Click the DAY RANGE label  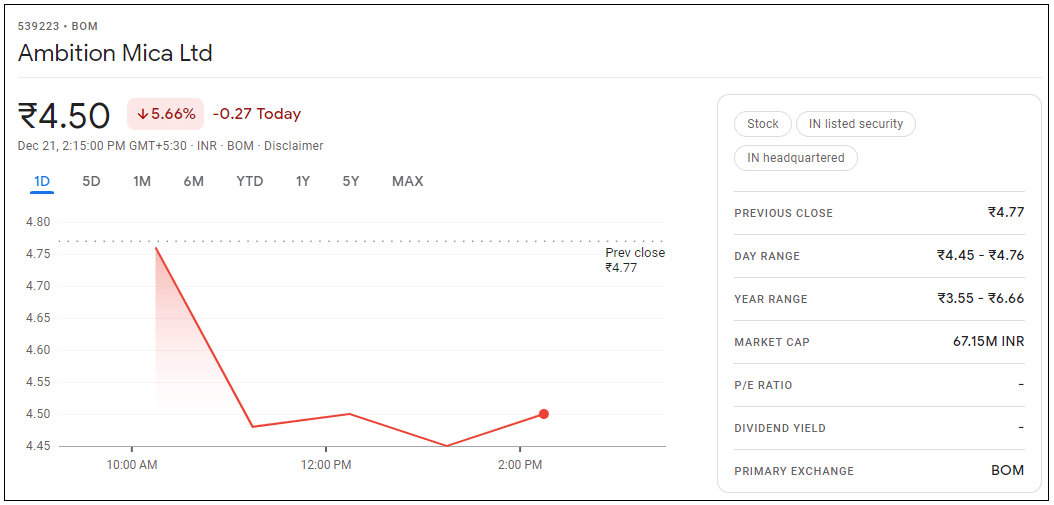point(768,256)
